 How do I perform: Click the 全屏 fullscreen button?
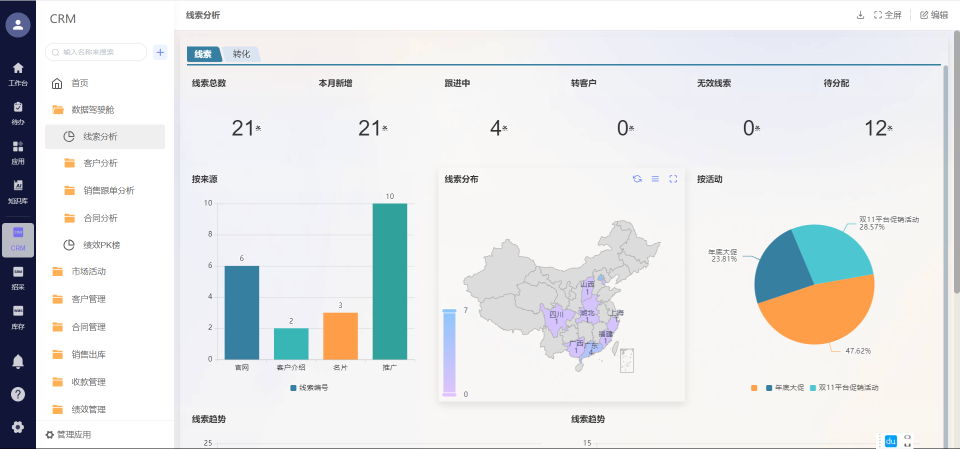887,15
